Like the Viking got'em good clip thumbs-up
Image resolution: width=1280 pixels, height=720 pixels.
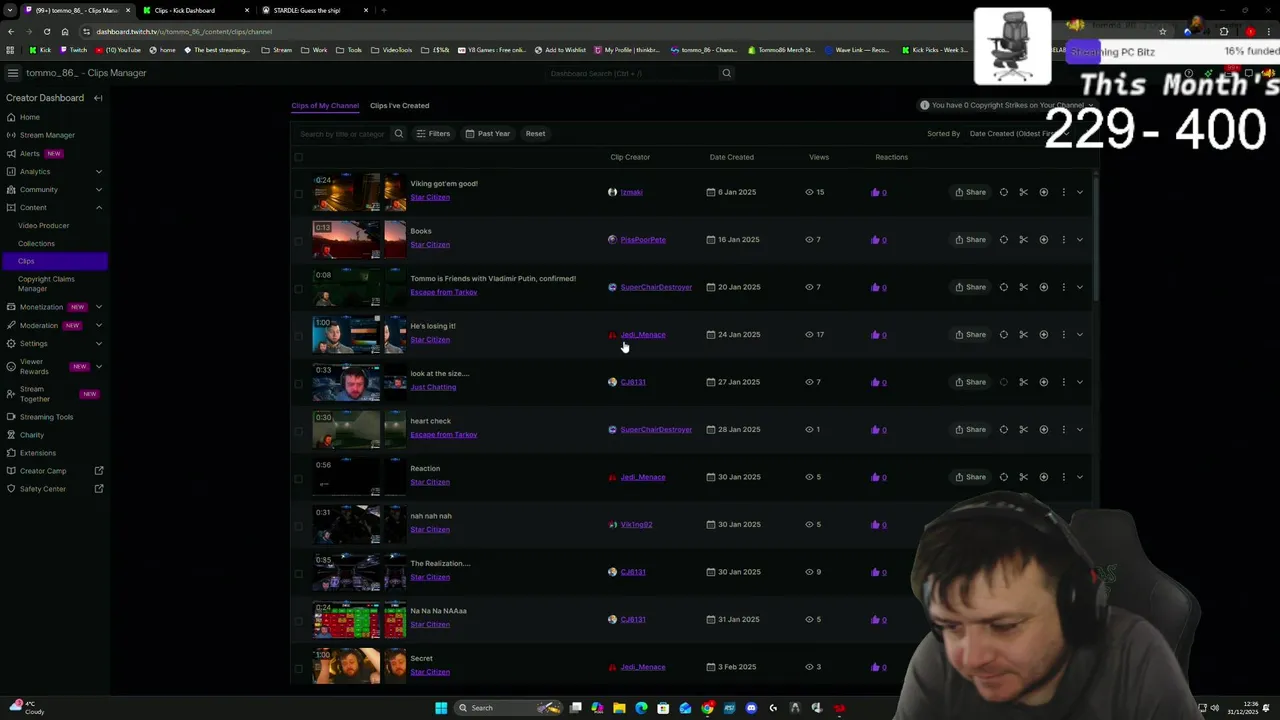tap(875, 192)
